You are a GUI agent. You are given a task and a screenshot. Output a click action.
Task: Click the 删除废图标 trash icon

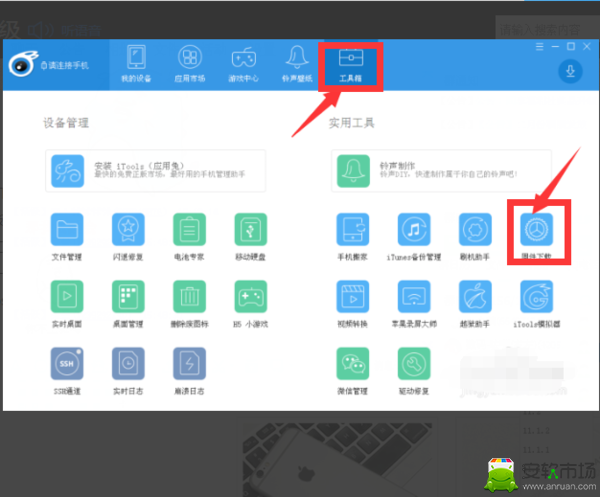click(189, 297)
